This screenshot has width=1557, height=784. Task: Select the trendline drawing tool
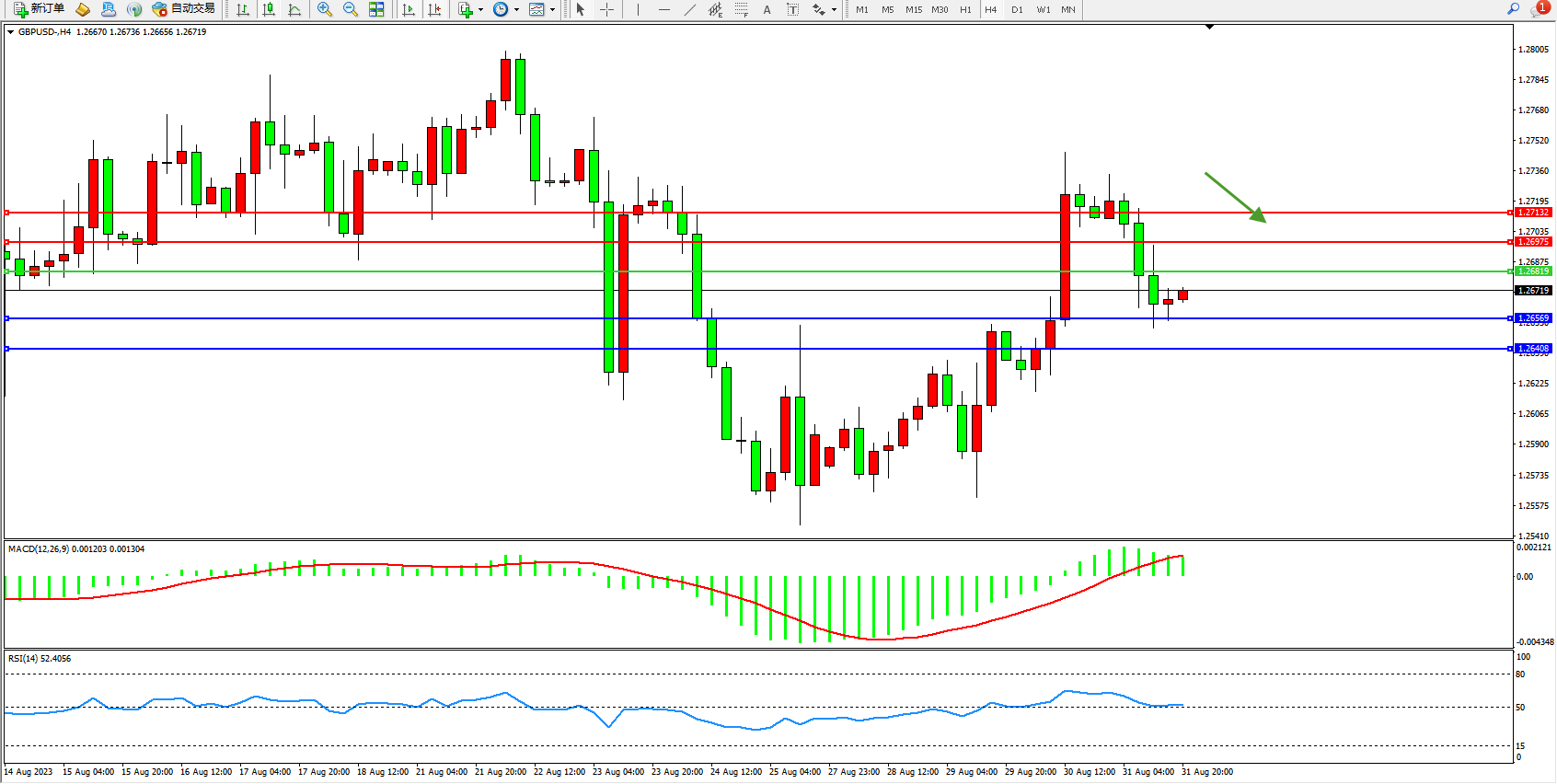coord(690,9)
